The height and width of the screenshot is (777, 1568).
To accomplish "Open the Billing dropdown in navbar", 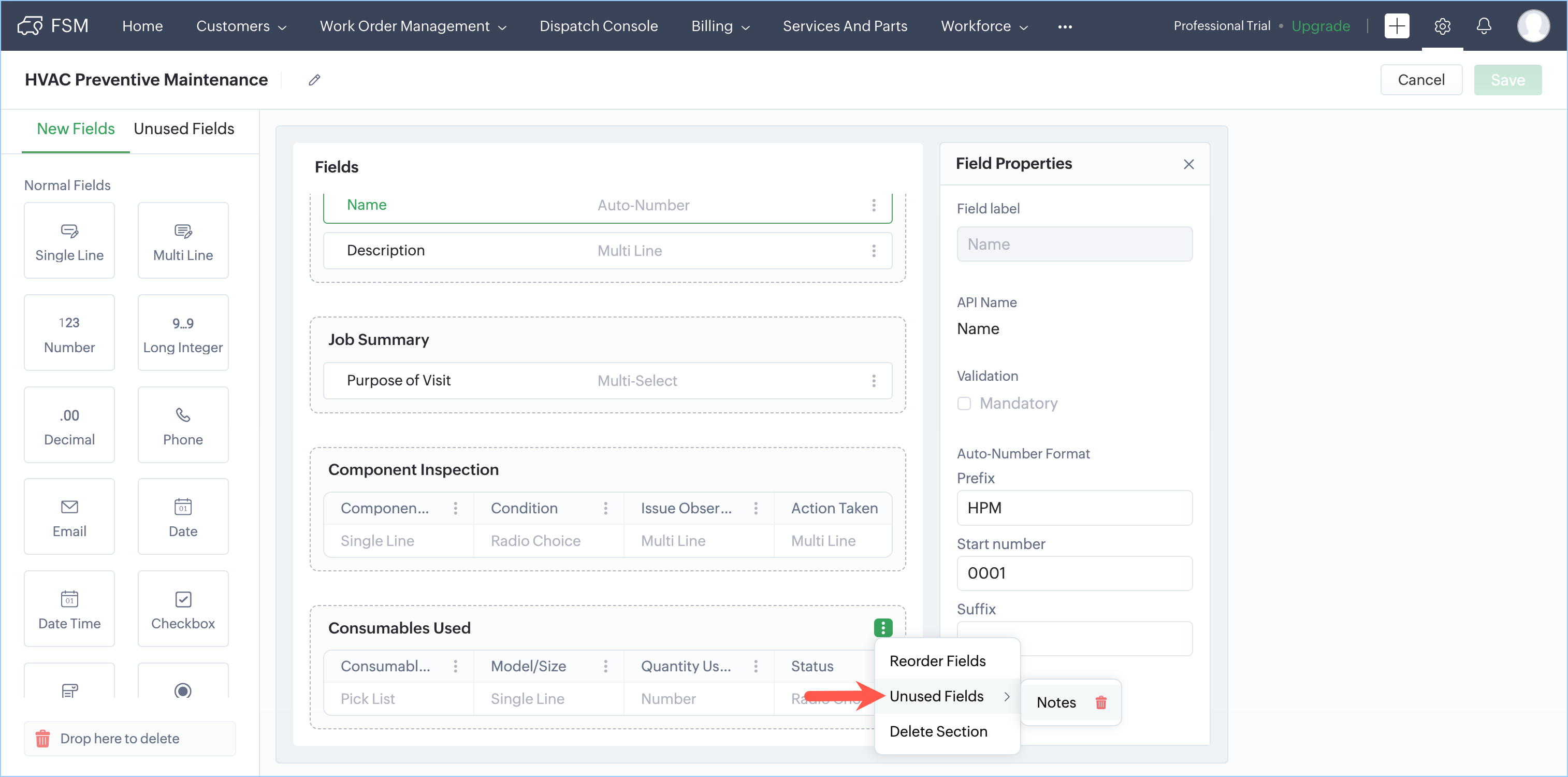I will point(720,26).
